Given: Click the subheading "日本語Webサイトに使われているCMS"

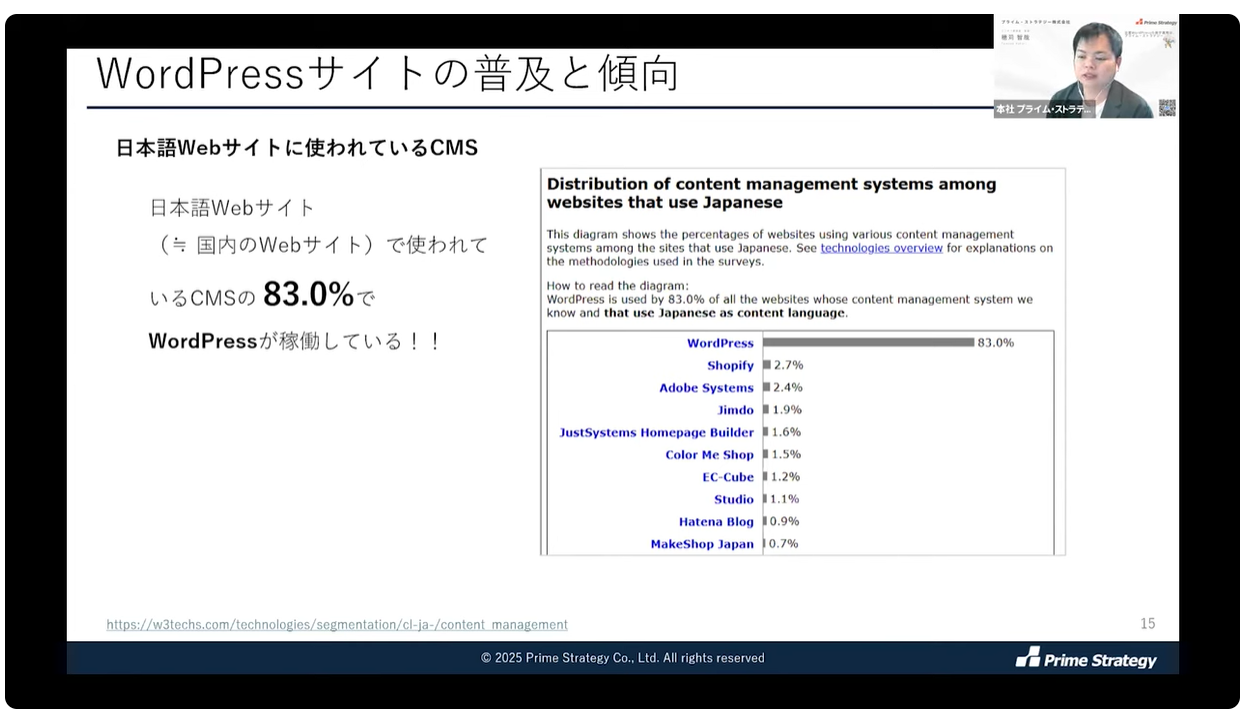Looking at the screenshot, I should click(297, 148).
